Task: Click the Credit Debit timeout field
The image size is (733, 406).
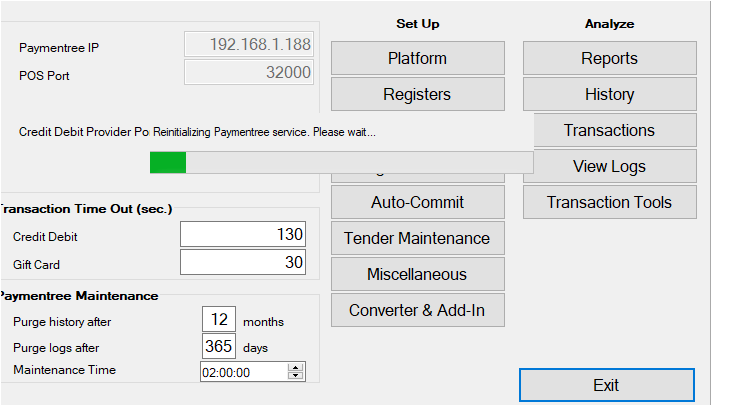Action: [x=243, y=234]
